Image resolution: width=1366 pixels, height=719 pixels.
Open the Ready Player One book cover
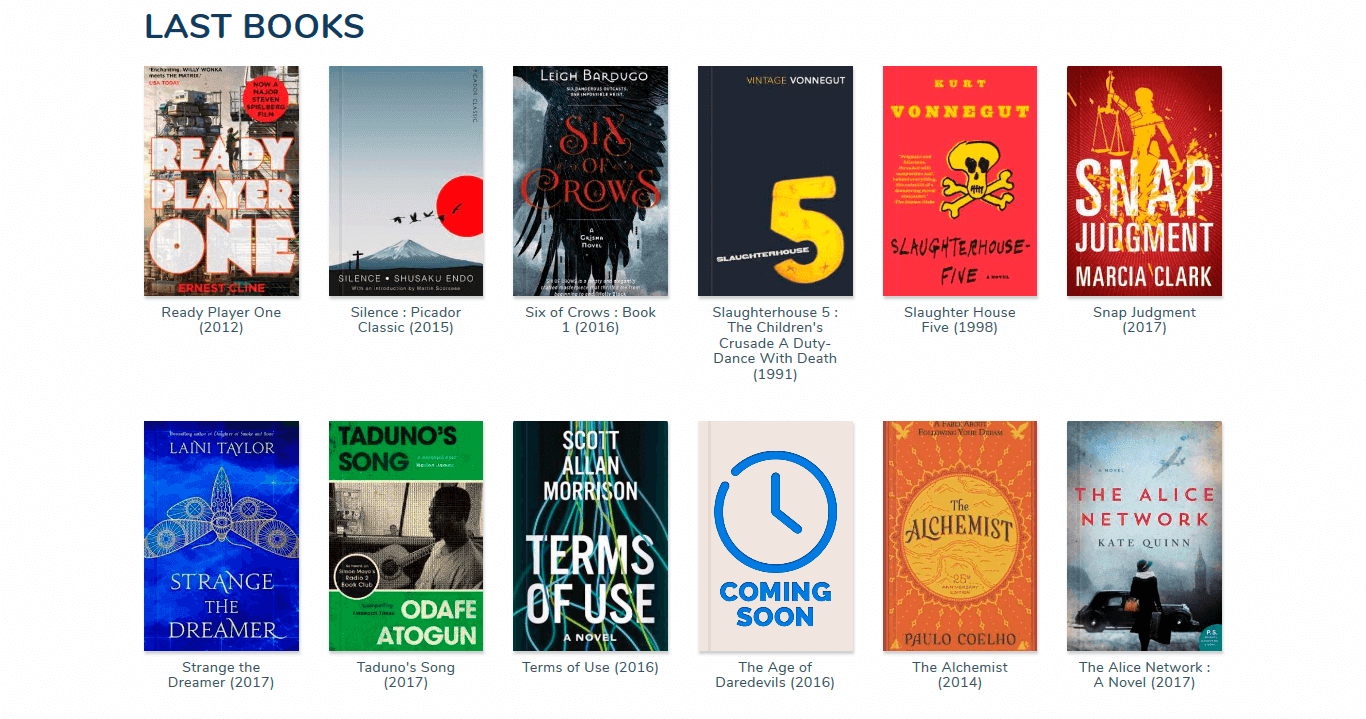pos(221,181)
